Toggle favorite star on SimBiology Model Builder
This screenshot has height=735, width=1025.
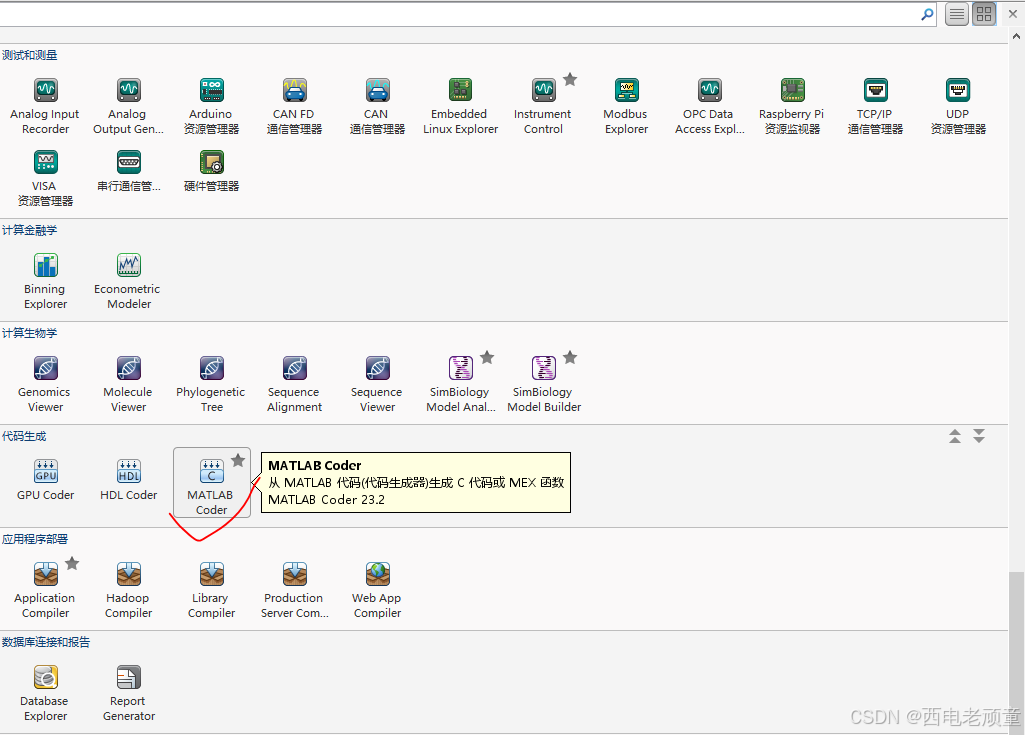pos(570,357)
